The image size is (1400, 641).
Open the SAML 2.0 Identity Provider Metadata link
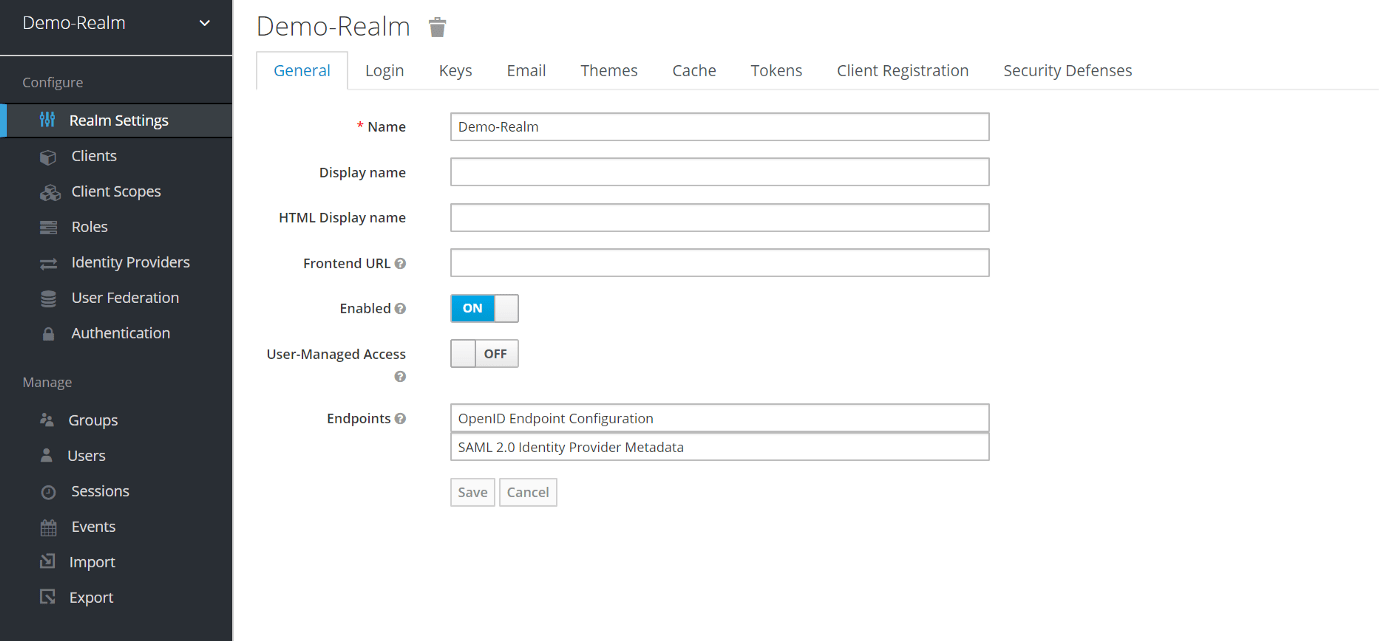click(x=720, y=447)
